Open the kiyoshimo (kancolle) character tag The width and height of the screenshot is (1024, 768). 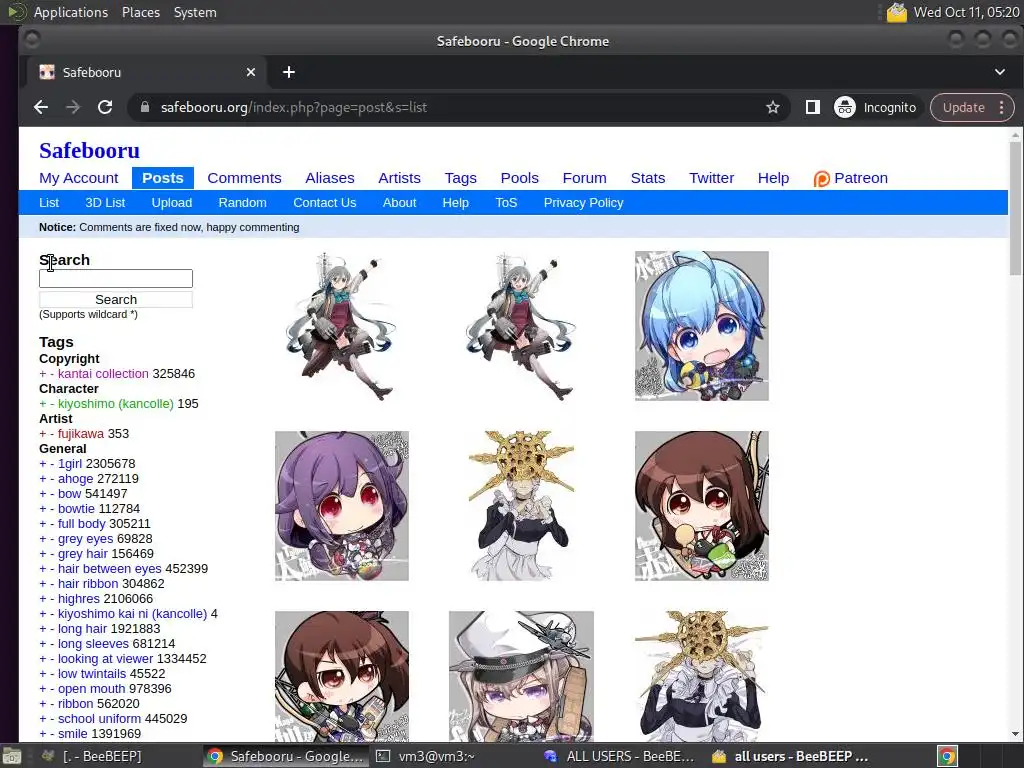tap(116, 404)
